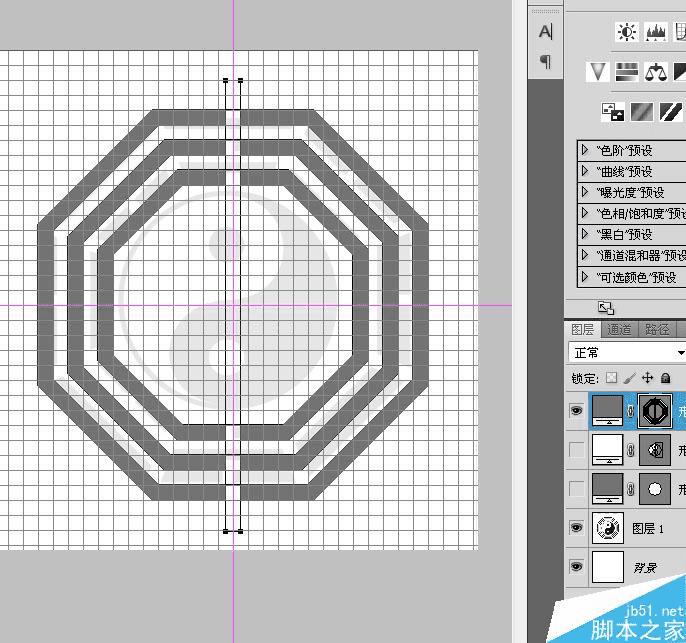
Task: Expand the "通道混和器"预设 list
Action: pyautogui.click(x=584, y=255)
